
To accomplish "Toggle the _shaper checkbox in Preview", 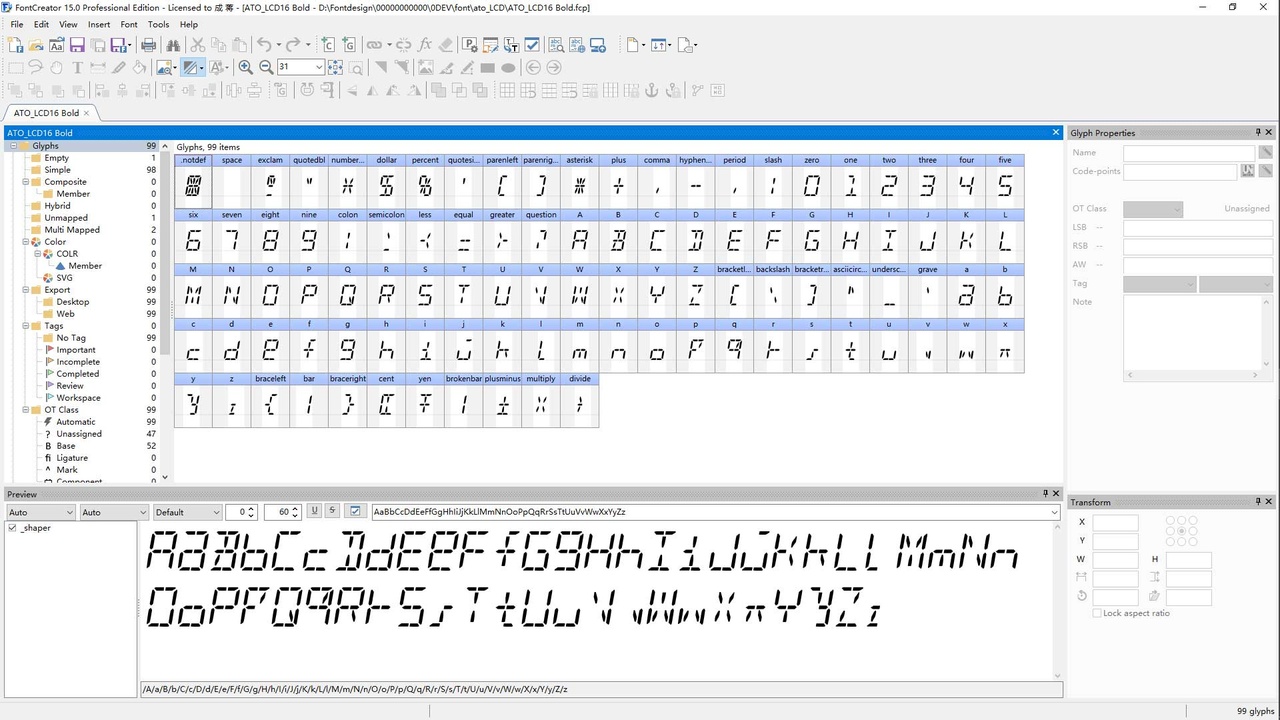I will point(12,528).
